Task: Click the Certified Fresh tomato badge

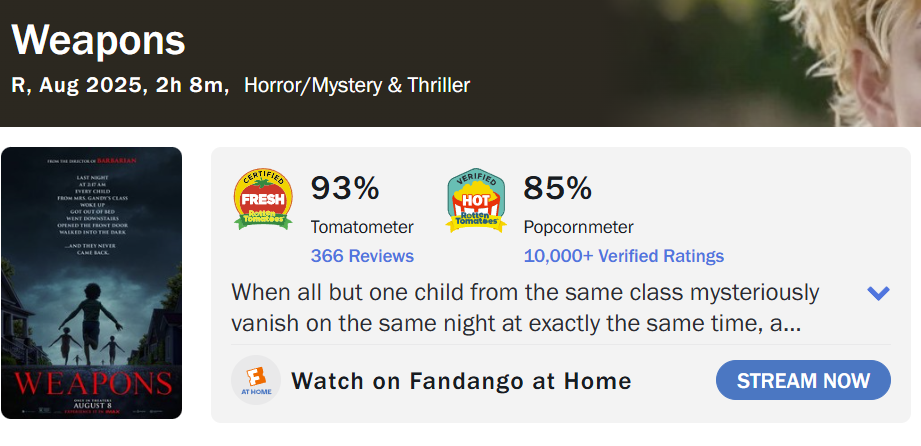Action: 263,200
